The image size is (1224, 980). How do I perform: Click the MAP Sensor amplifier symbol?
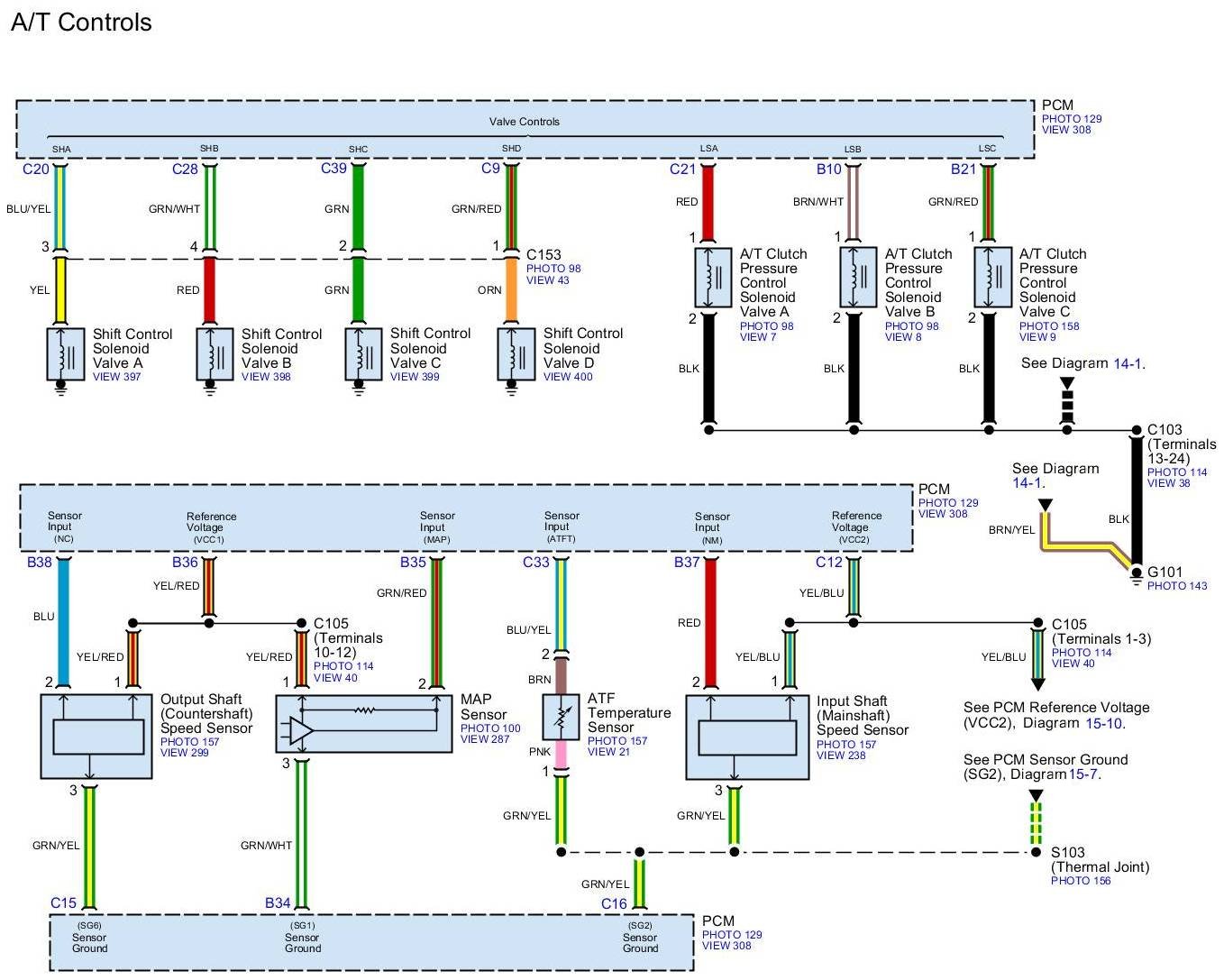coord(301,730)
